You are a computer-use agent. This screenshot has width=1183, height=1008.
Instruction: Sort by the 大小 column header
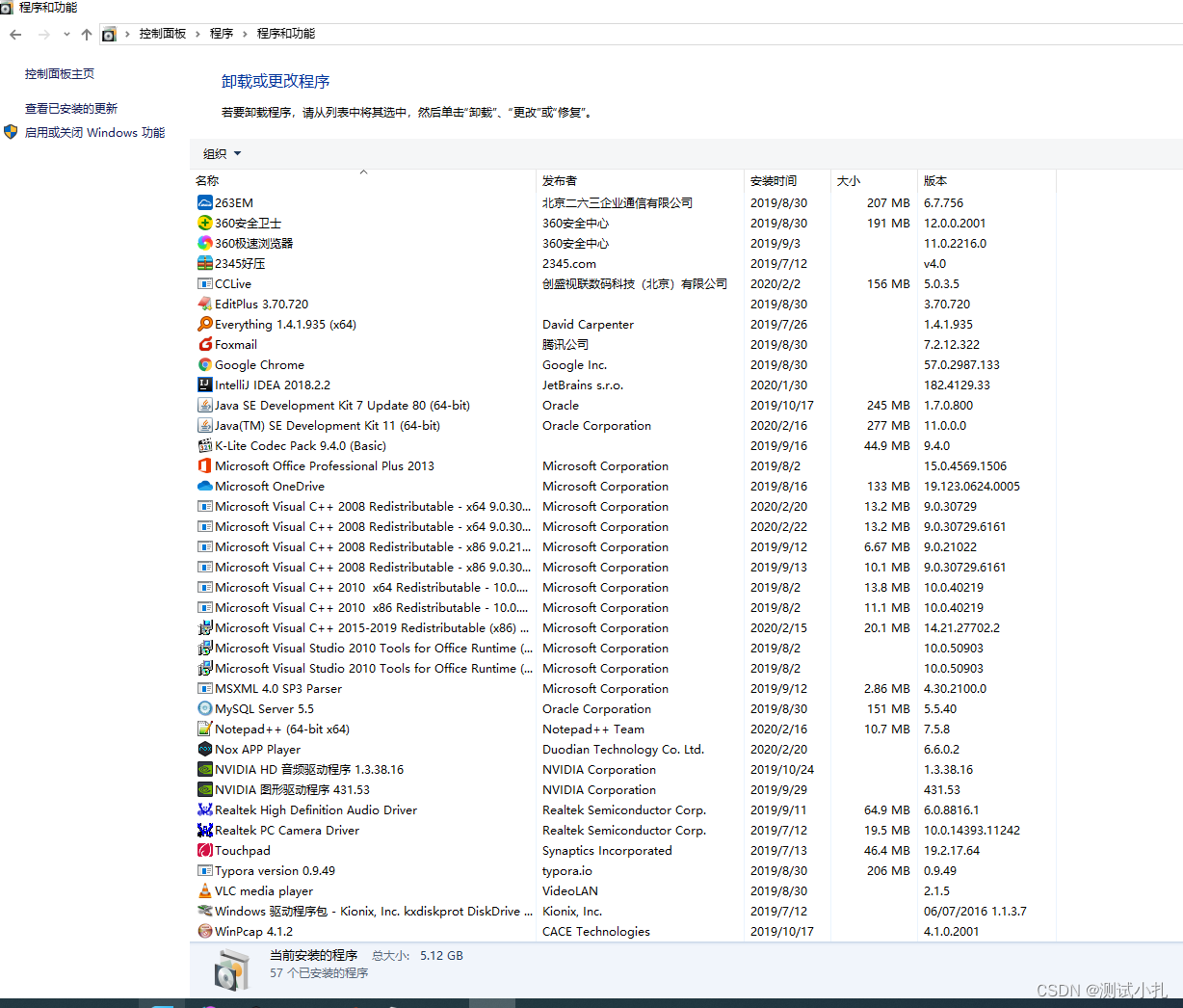(874, 180)
